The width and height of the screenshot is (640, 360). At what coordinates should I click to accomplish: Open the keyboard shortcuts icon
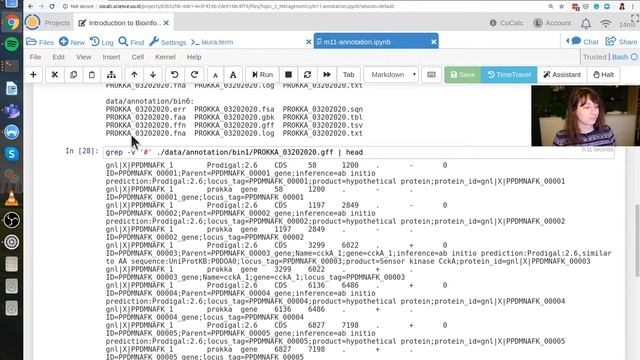pyautogui.click(x=431, y=75)
